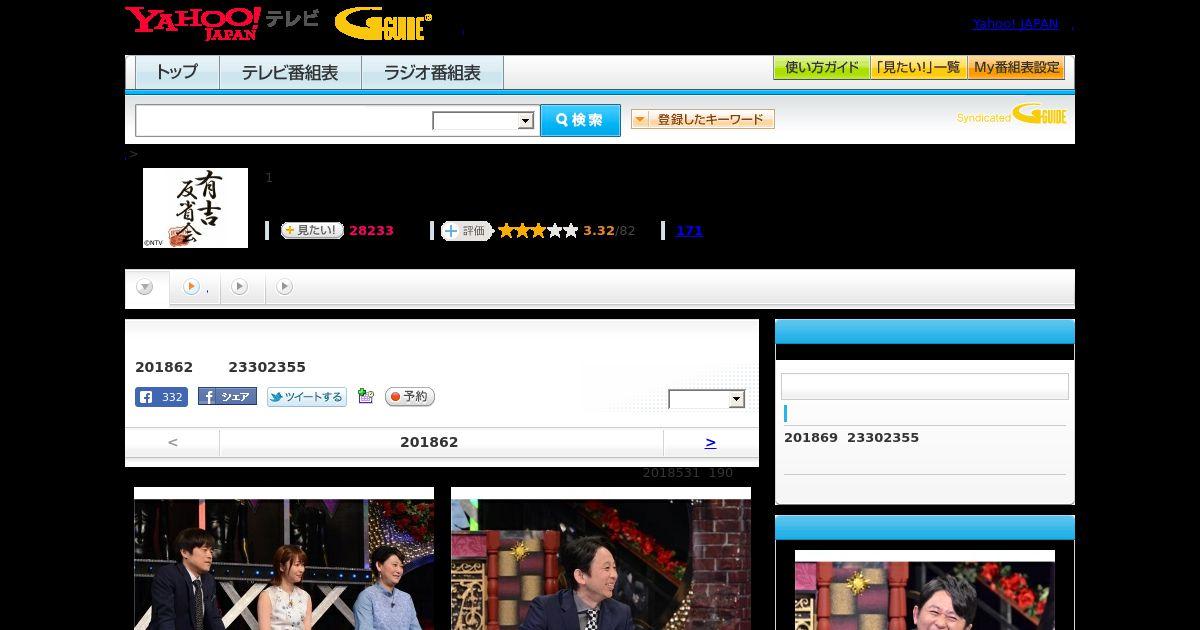The width and height of the screenshot is (1200, 630).
Task: Click the 201862 23302355 broadcast heading
Action: click(x=220, y=367)
